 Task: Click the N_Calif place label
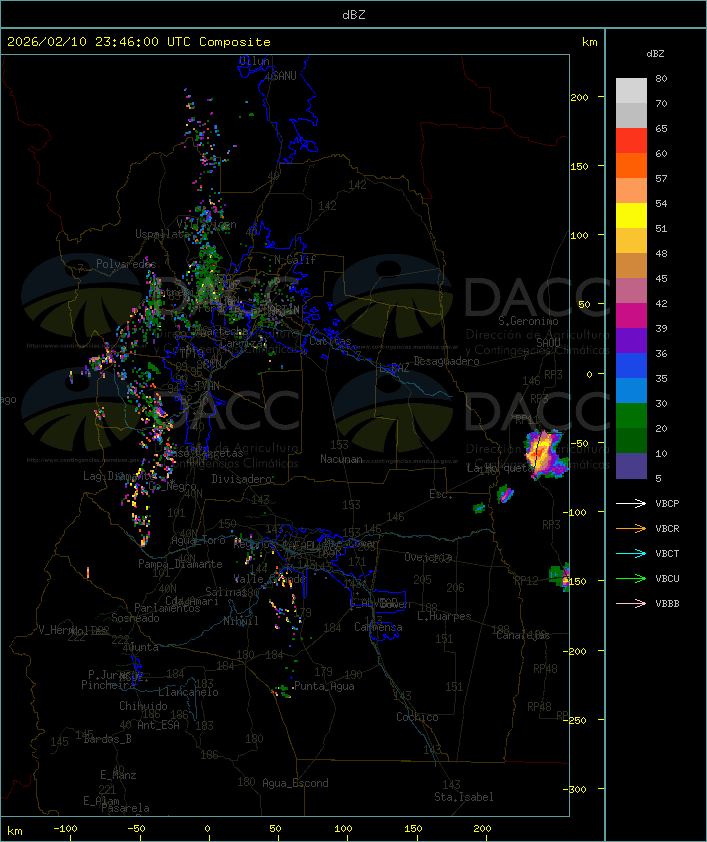coord(295,259)
